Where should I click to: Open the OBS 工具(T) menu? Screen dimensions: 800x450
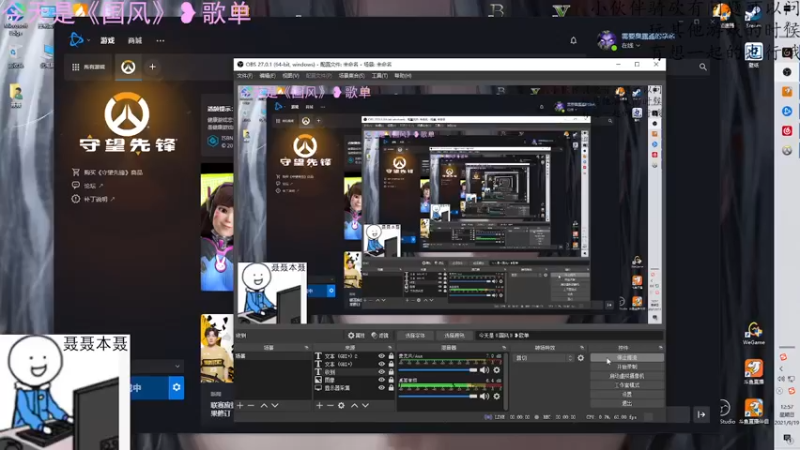[x=380, y=76]
